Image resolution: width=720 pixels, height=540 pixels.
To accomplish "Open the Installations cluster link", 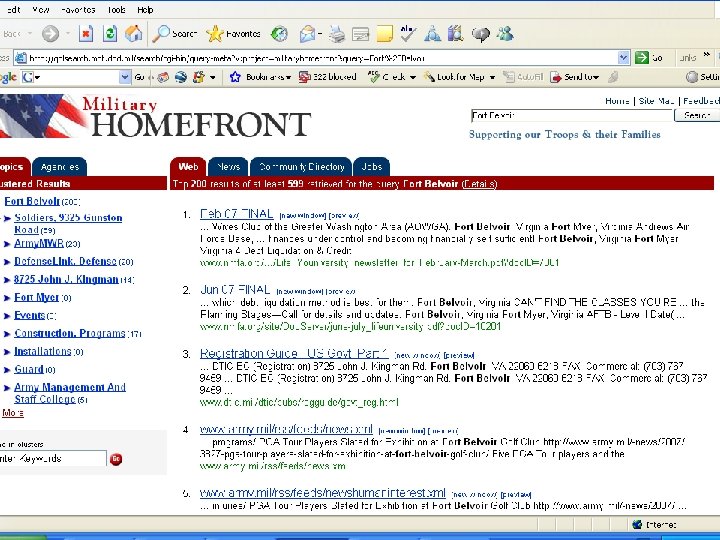I will pyautogui.click(x=42, y=351).
